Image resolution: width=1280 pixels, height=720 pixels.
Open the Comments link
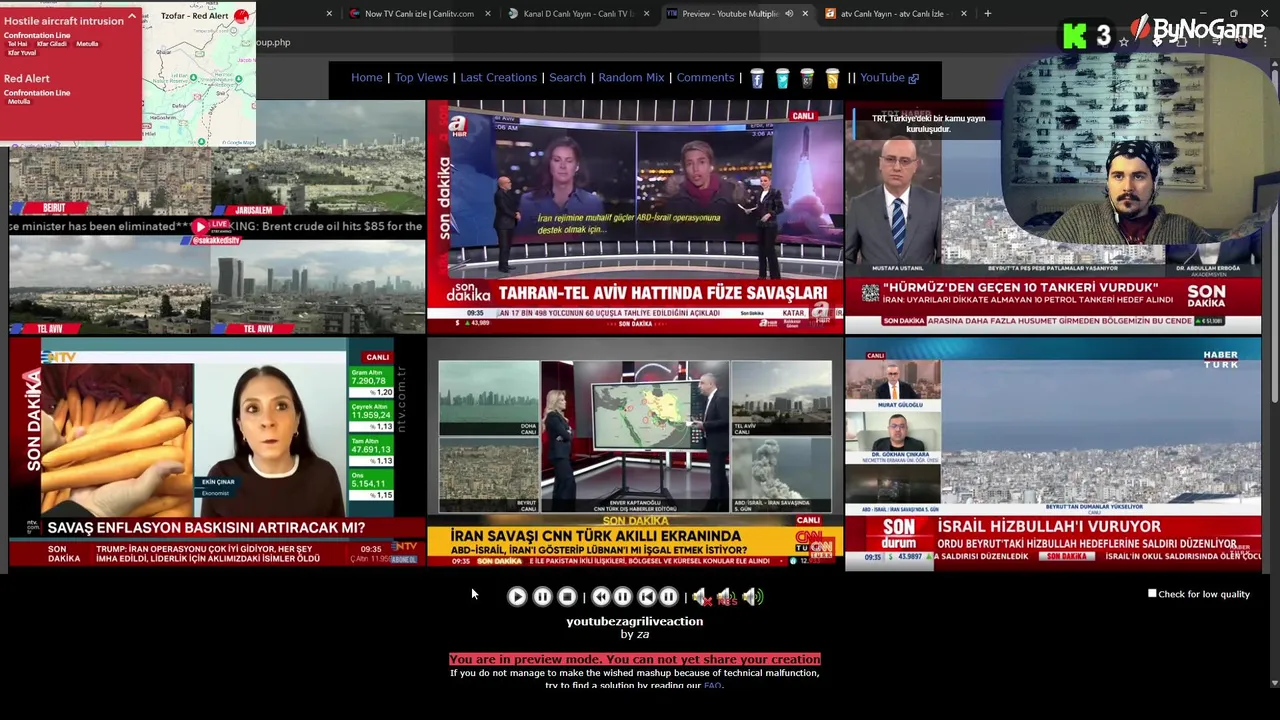pyautogui.click(x=705, y=78)
